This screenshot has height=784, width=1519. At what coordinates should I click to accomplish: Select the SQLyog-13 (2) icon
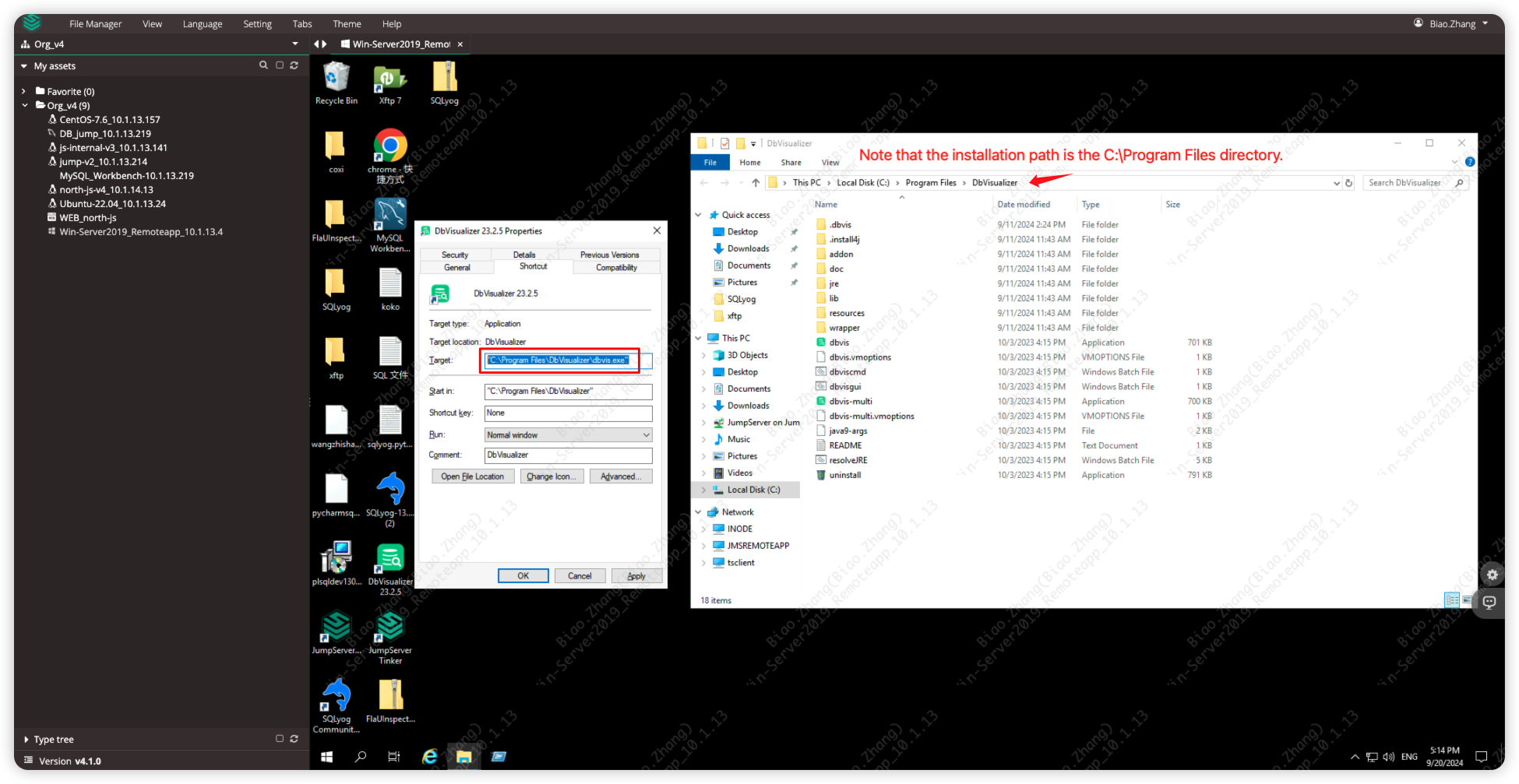[390, 500]
